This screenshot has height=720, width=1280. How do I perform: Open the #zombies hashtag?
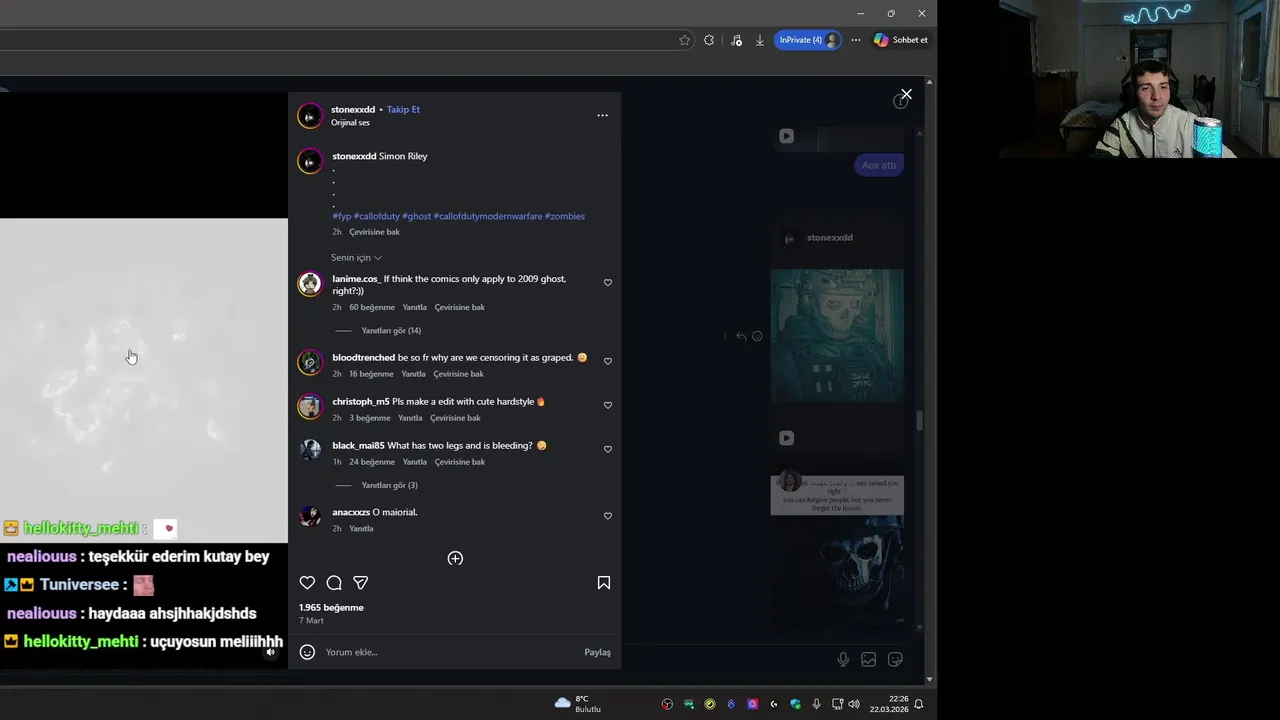click(x=565, y=216)
